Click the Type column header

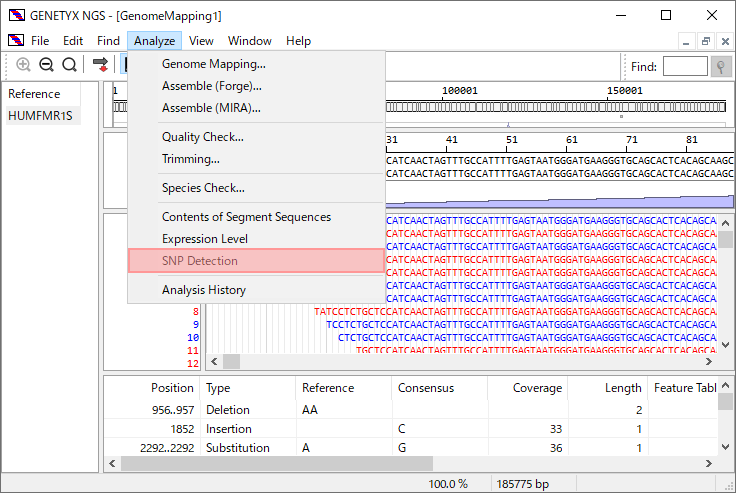tap(248, 388)
